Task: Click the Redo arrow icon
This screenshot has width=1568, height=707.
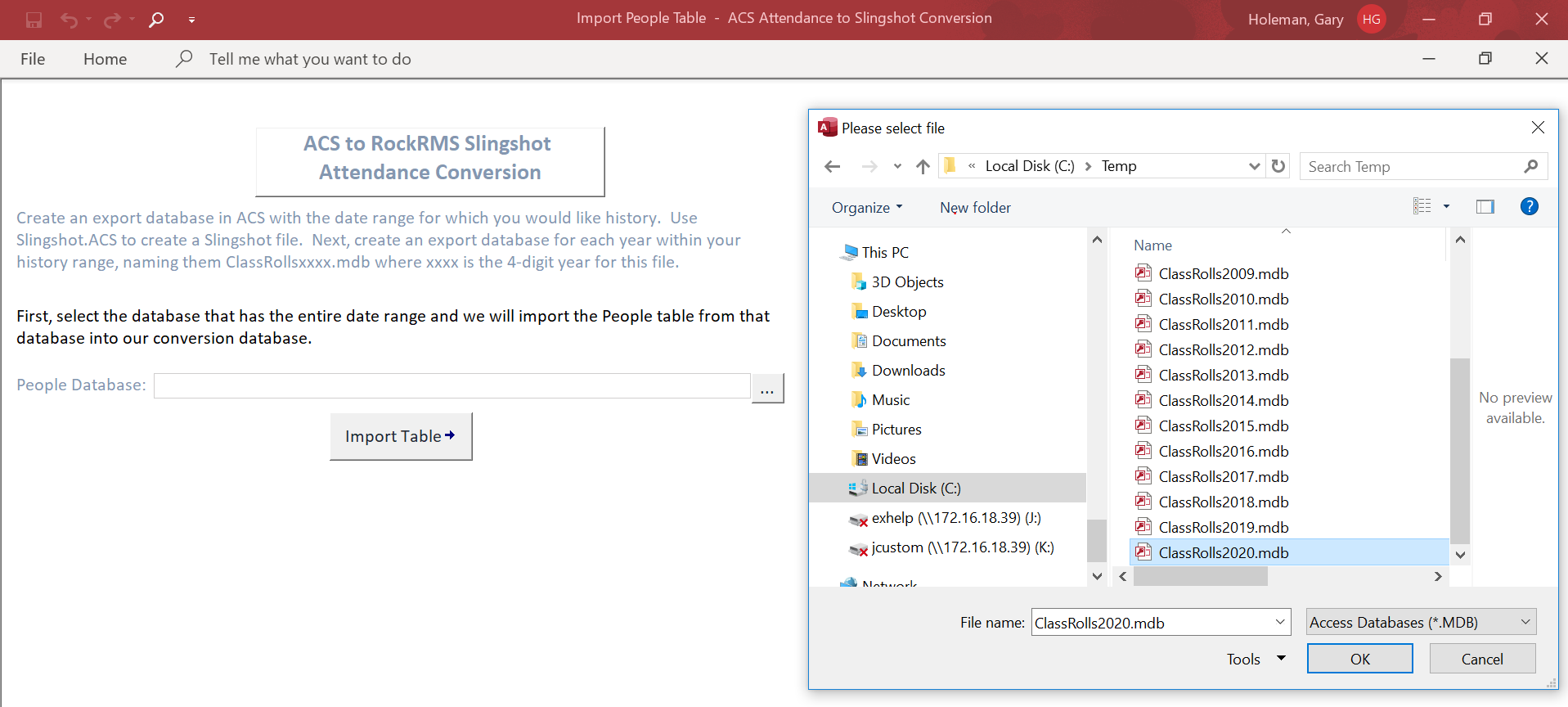Action: (112, 20)
